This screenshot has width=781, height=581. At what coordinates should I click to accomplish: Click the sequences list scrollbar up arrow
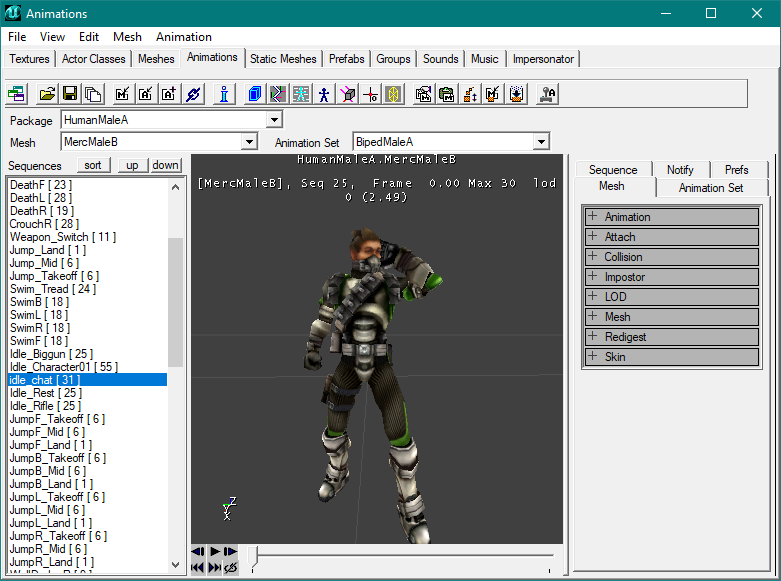[175, 187]
